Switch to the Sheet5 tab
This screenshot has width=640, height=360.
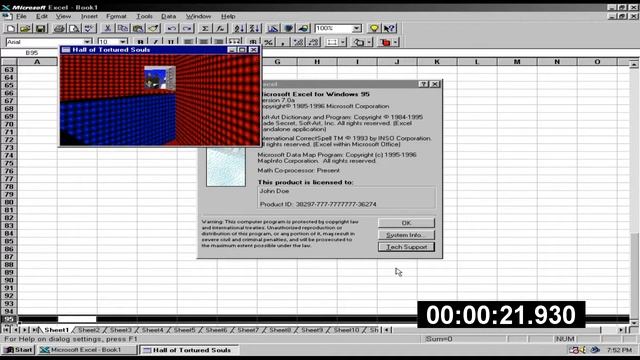[184, 330]
